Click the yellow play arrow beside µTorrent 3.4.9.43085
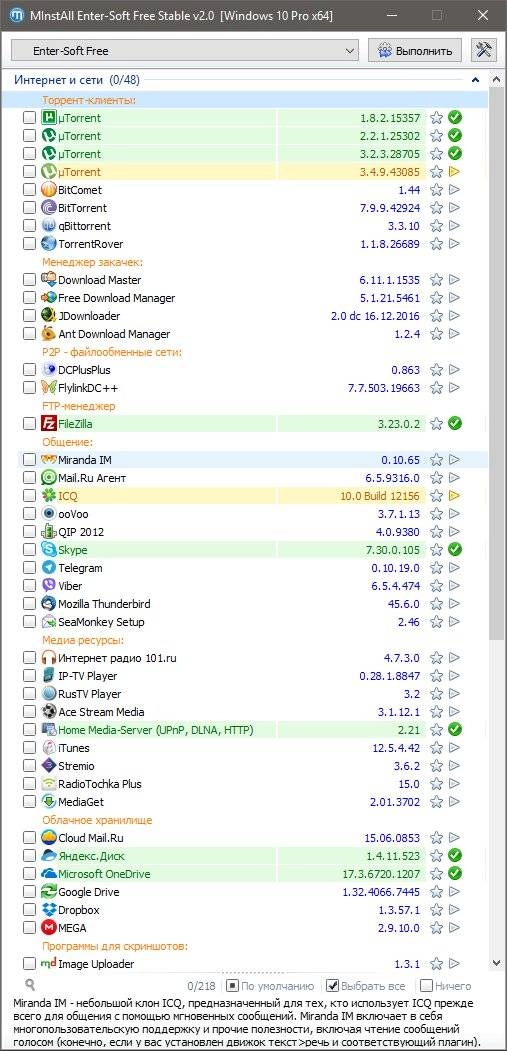 455,172
